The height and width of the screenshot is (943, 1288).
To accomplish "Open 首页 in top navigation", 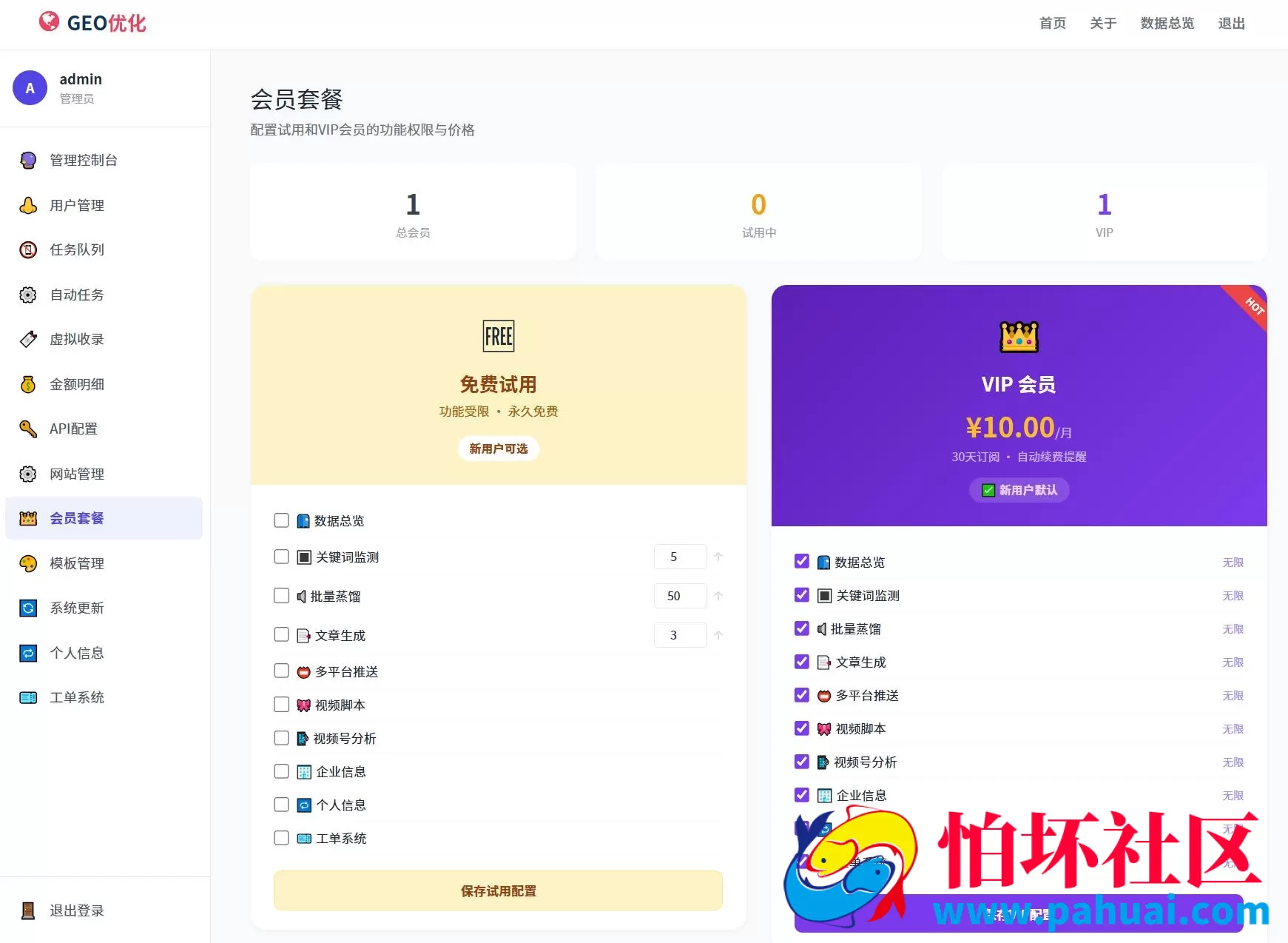I will coord(1053,24).
